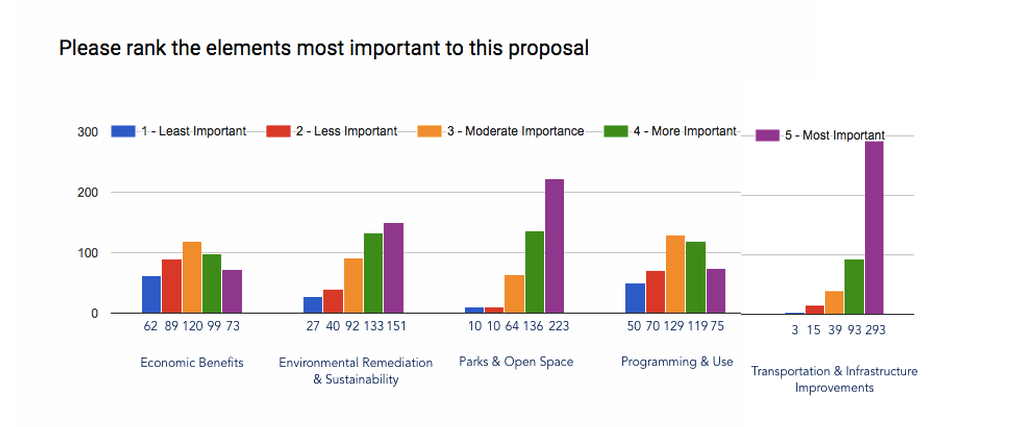Click the 'Programming & Use' axis label
The width and height of the screenshot is (1021, 427).
click(677, 361)
